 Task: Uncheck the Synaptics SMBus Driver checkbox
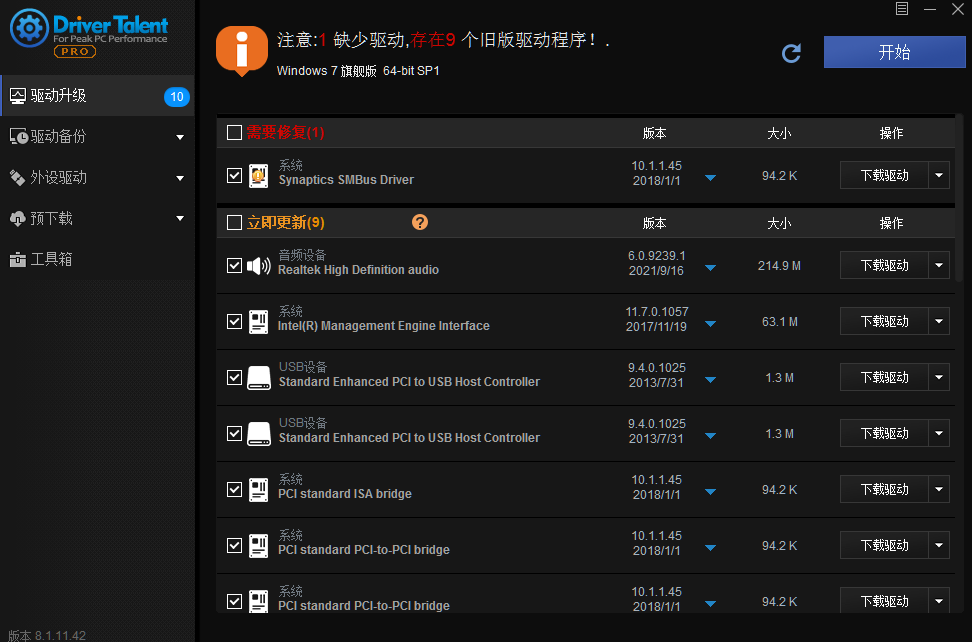(x=234, y=175)
